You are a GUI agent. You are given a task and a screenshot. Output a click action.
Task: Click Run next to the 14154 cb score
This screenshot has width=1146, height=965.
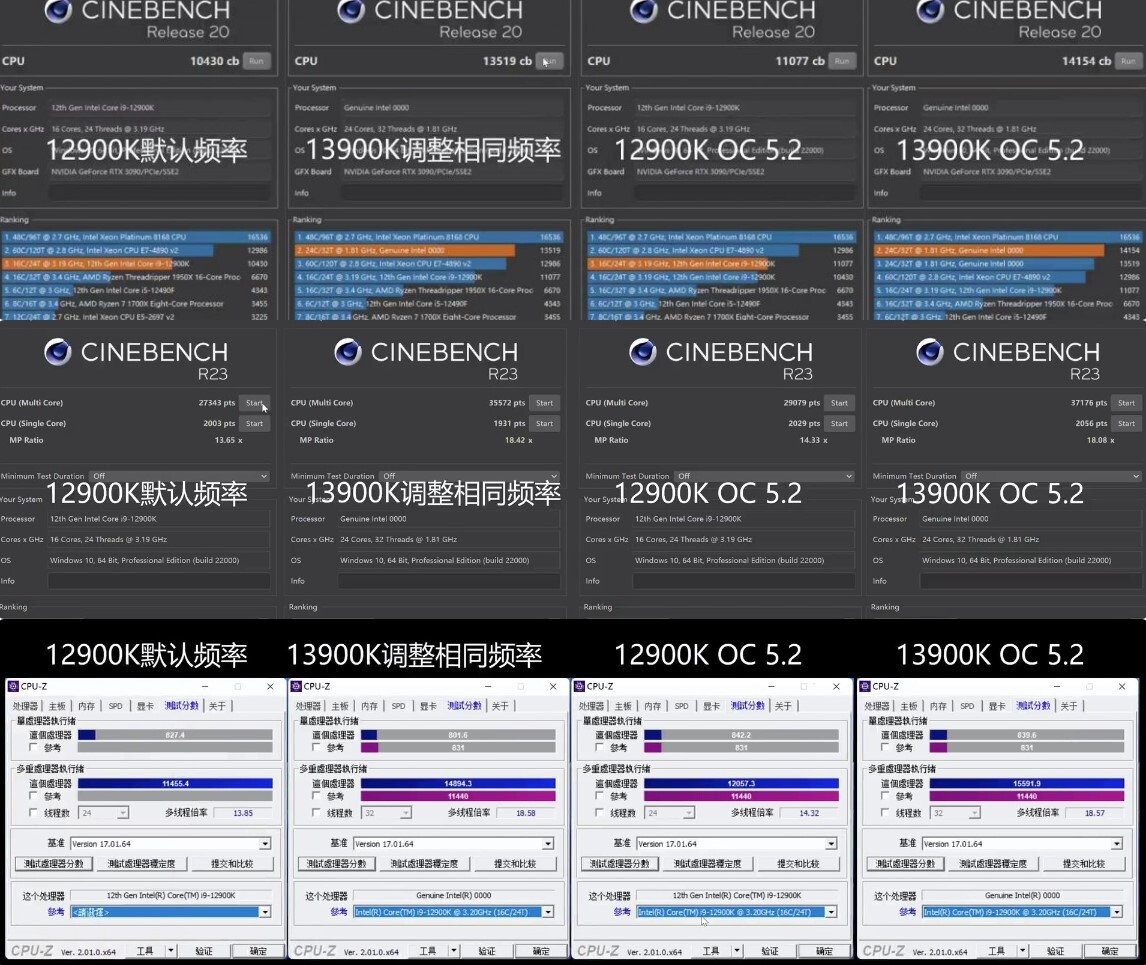1128,61
